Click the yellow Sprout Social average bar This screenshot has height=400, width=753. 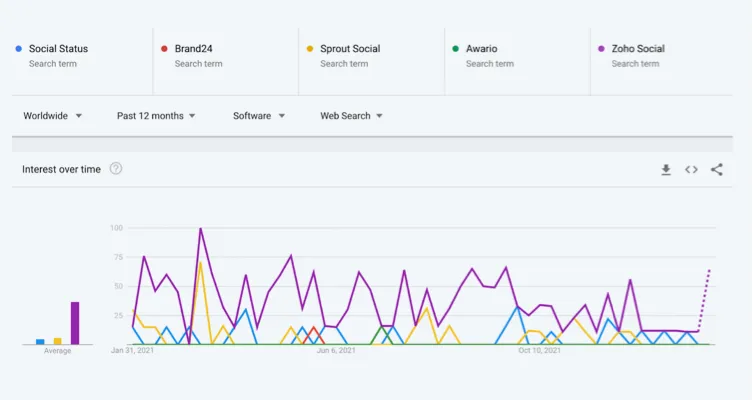tap(58, 341)
